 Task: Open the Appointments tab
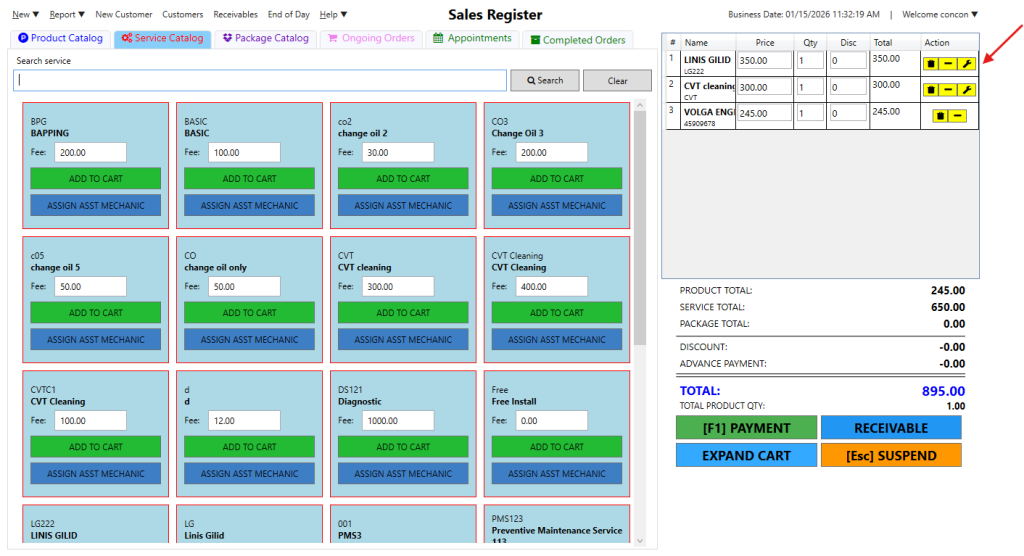tap(473, 39)
